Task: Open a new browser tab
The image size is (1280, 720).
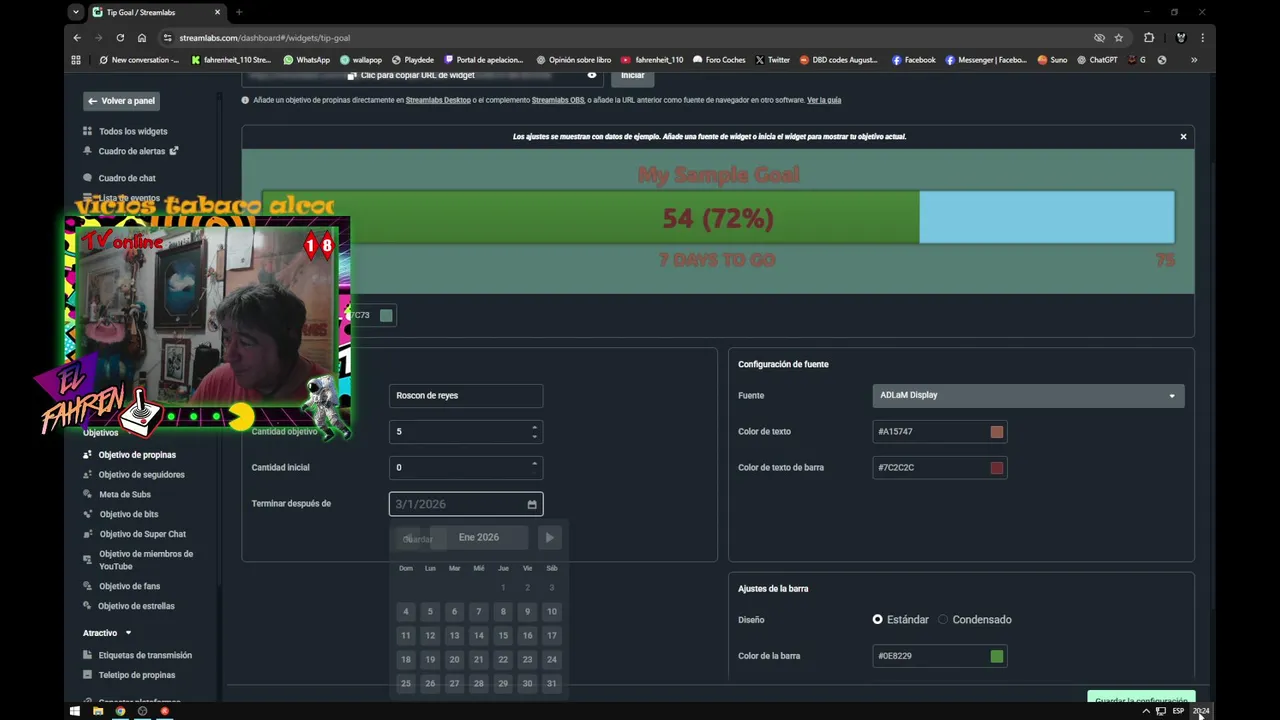Action: (239, 12)
